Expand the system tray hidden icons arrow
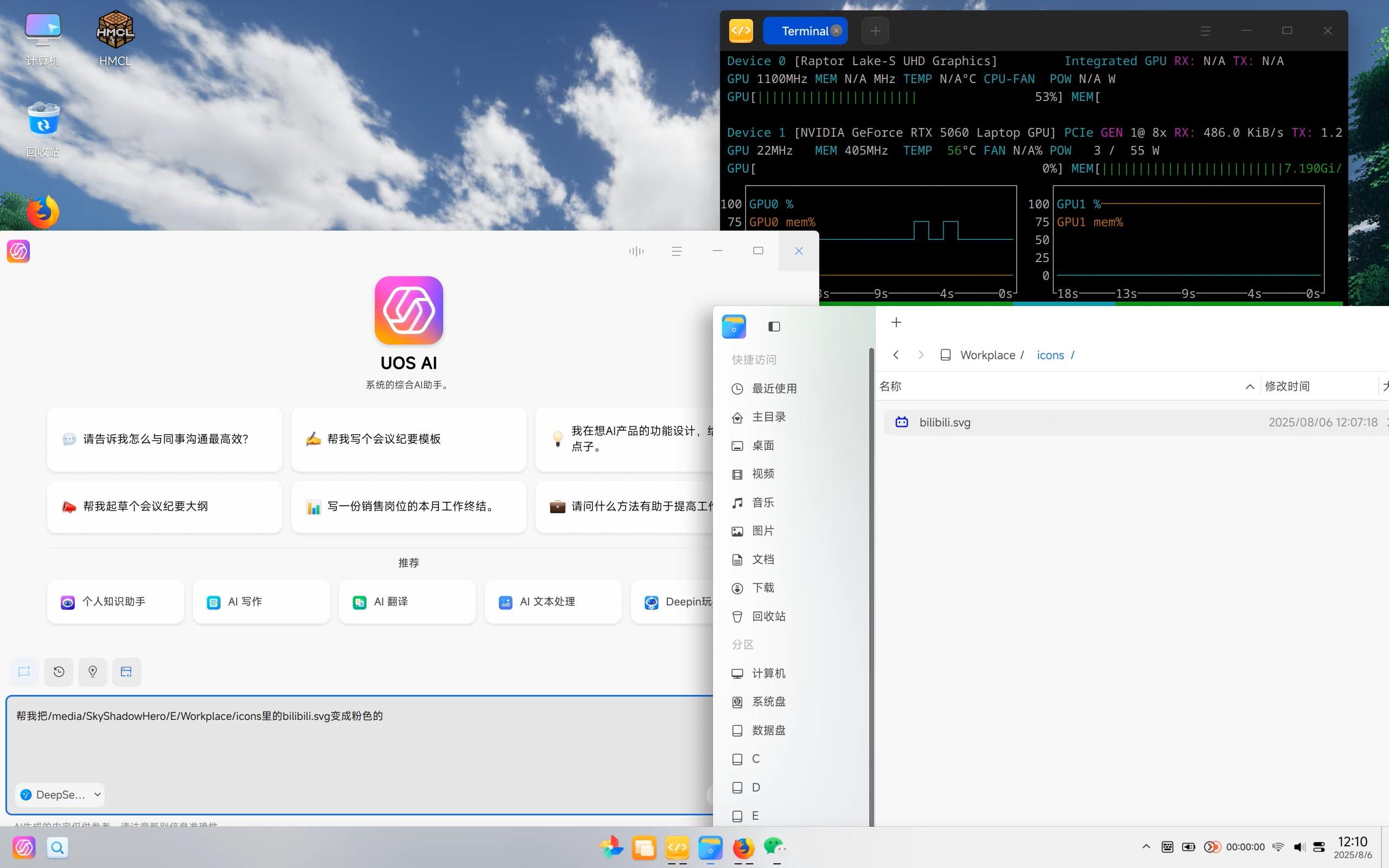This screenshot has width=1389, height=868. pyautogui.click(x=1146, y=847)
